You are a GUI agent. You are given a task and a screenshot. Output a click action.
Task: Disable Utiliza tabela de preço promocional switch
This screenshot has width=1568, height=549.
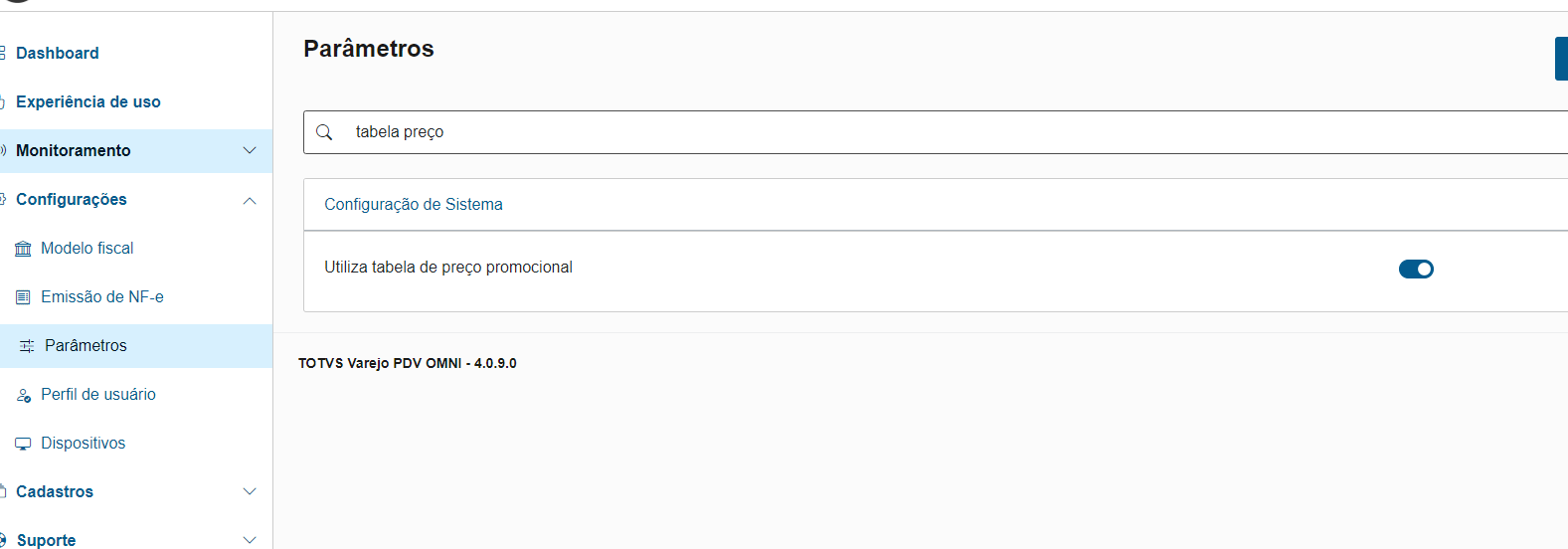pos(1416,269)
